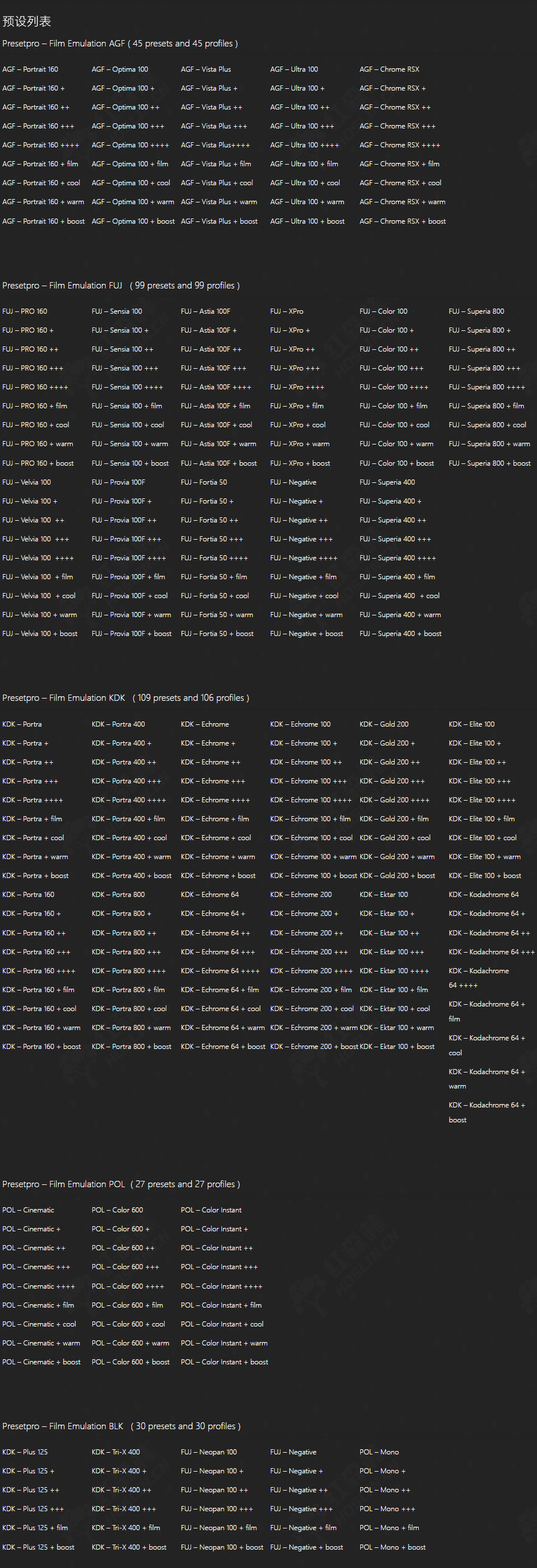Select 'KDK – Plus 125 + film' preset
The image size is (537, 1568).
pyautogui.click(x=36, y=1527)
